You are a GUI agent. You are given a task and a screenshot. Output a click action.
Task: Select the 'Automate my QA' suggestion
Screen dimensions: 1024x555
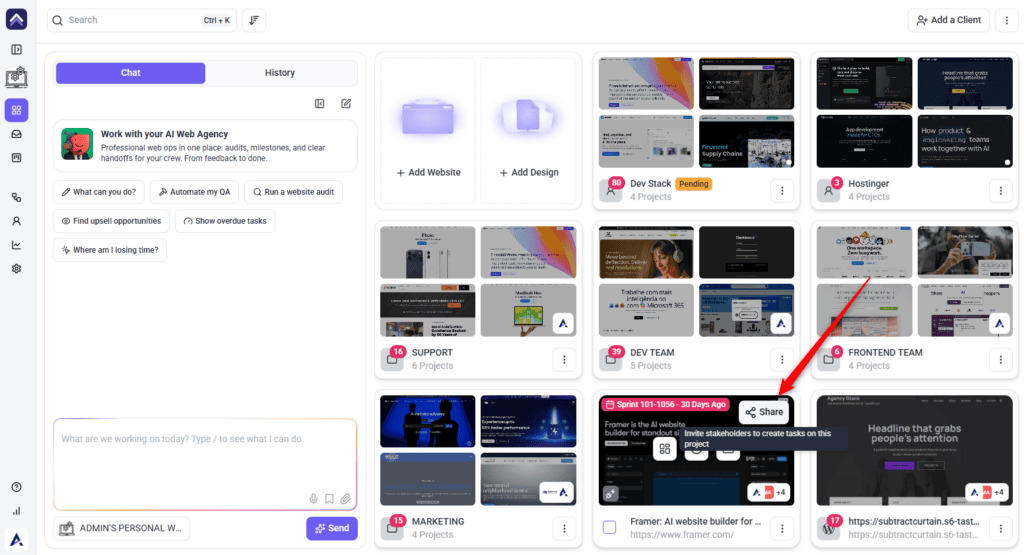click(195, 192)
